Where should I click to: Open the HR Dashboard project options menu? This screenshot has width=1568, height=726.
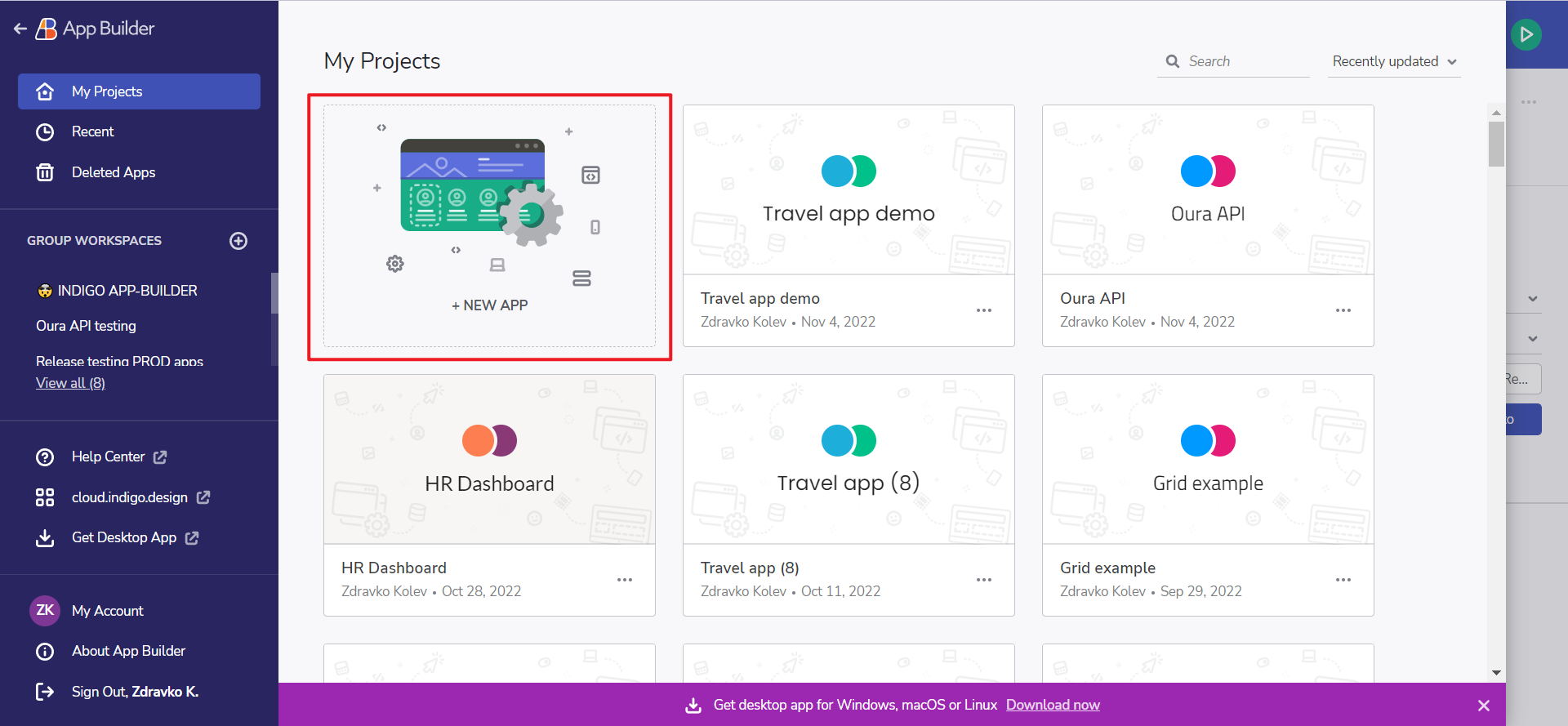click(x=624, y=580)
